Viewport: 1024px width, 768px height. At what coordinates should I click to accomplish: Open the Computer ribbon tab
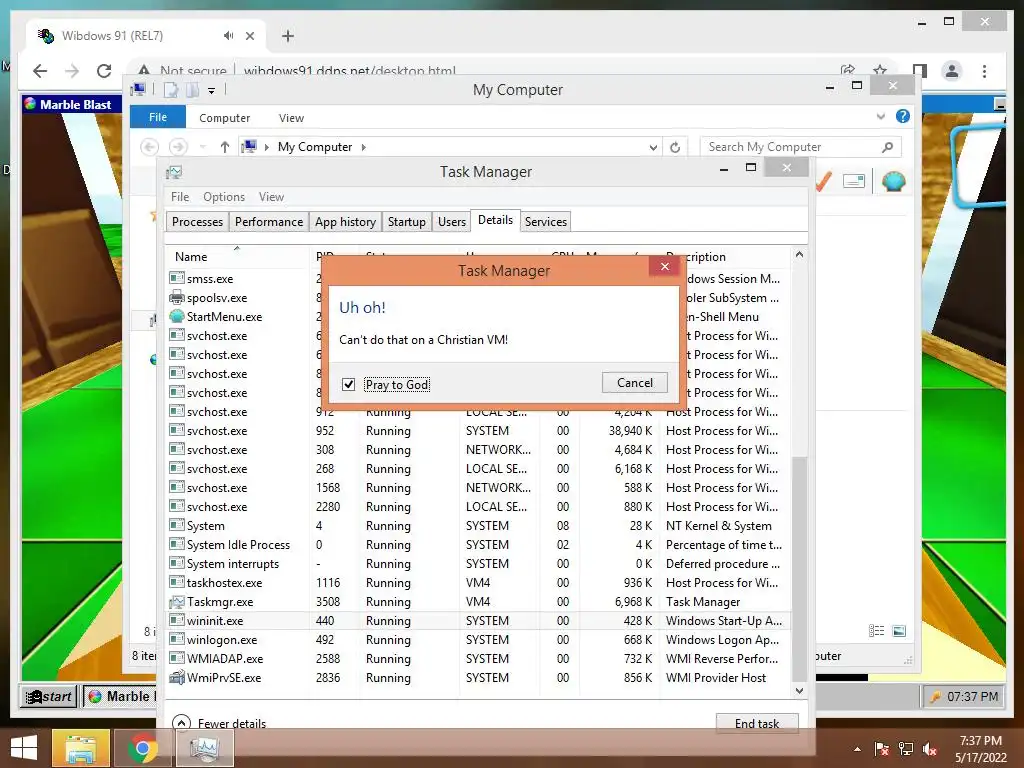(224, 118)
